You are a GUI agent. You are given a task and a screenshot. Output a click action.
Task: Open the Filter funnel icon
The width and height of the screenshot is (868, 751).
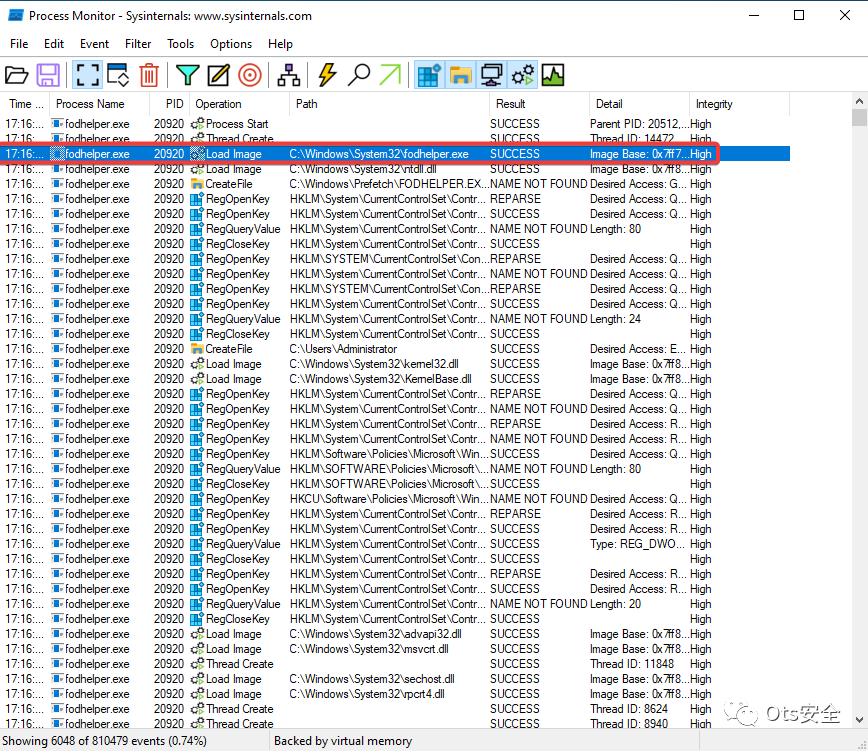[188, 75]
